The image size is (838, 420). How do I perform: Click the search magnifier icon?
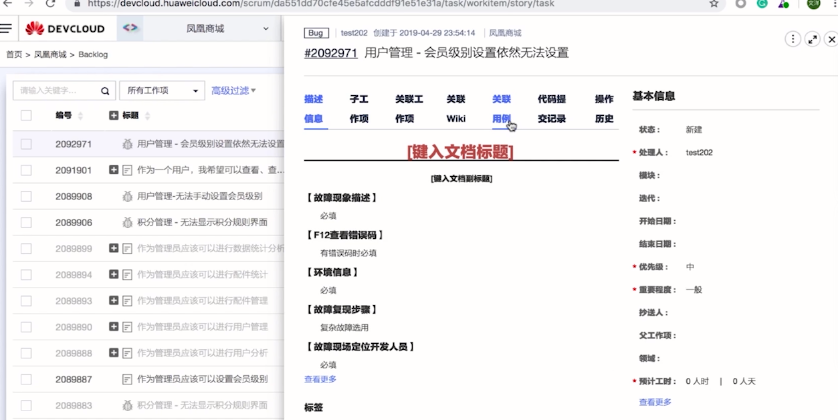[x=105, y=91]
